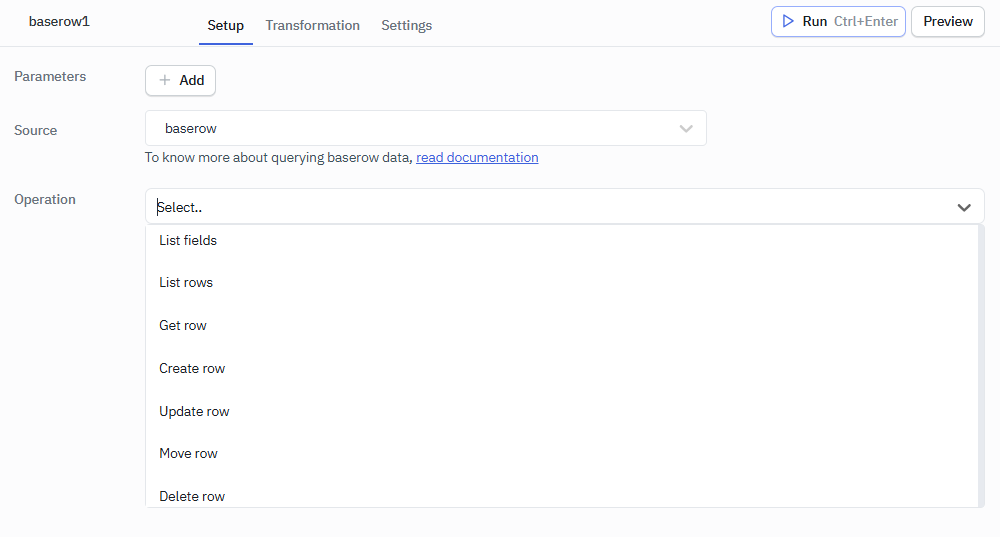Image resolution: width=1000 pixels, height=537 pixels.
Task: Click the baserow source select box
Action: coord(410,129)
